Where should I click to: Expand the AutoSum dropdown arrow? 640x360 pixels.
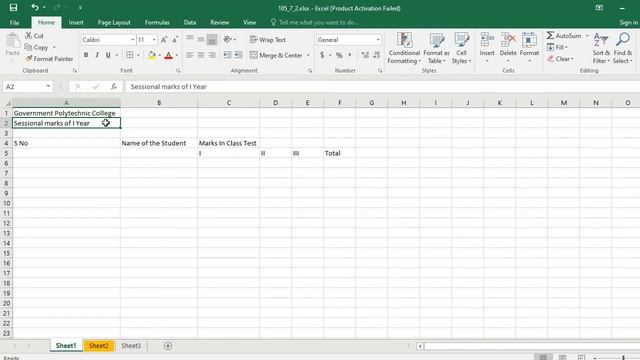click(x=587, y=36)
